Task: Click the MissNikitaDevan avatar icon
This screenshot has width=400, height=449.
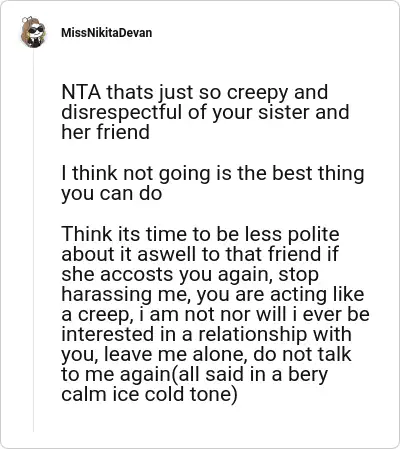Action: (x=33, y=32)
